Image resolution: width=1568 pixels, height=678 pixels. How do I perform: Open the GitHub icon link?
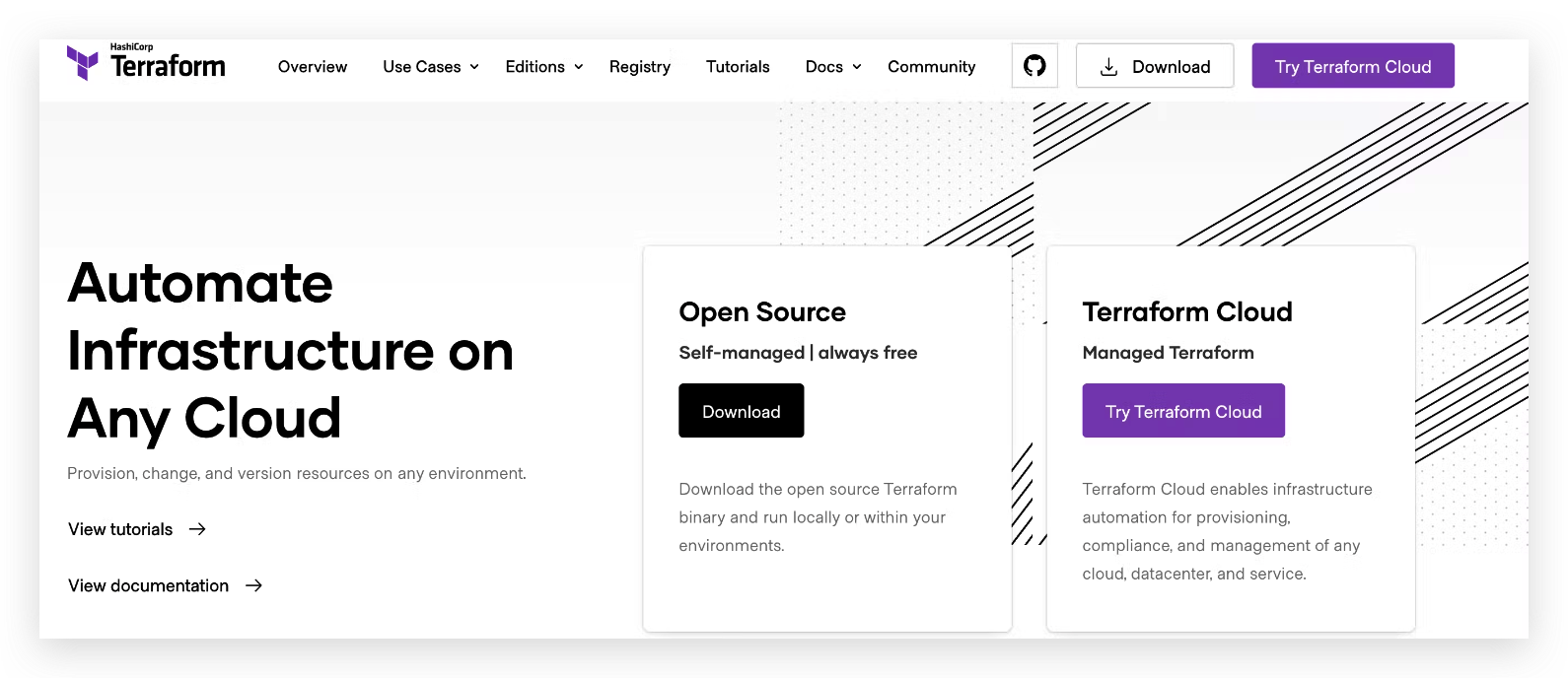tap(1034, 66)
